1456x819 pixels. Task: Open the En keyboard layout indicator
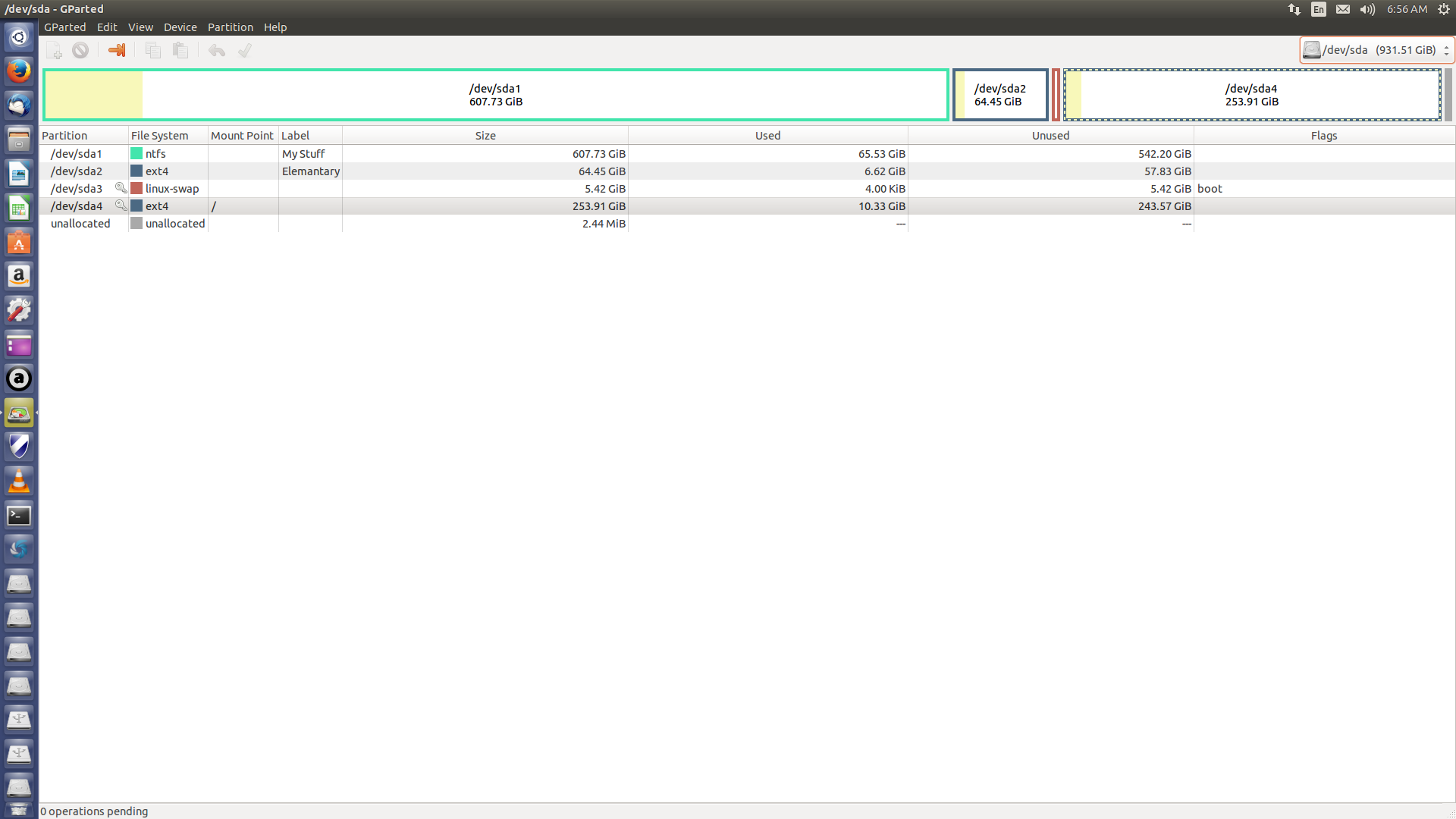[x=1319, y=9]
